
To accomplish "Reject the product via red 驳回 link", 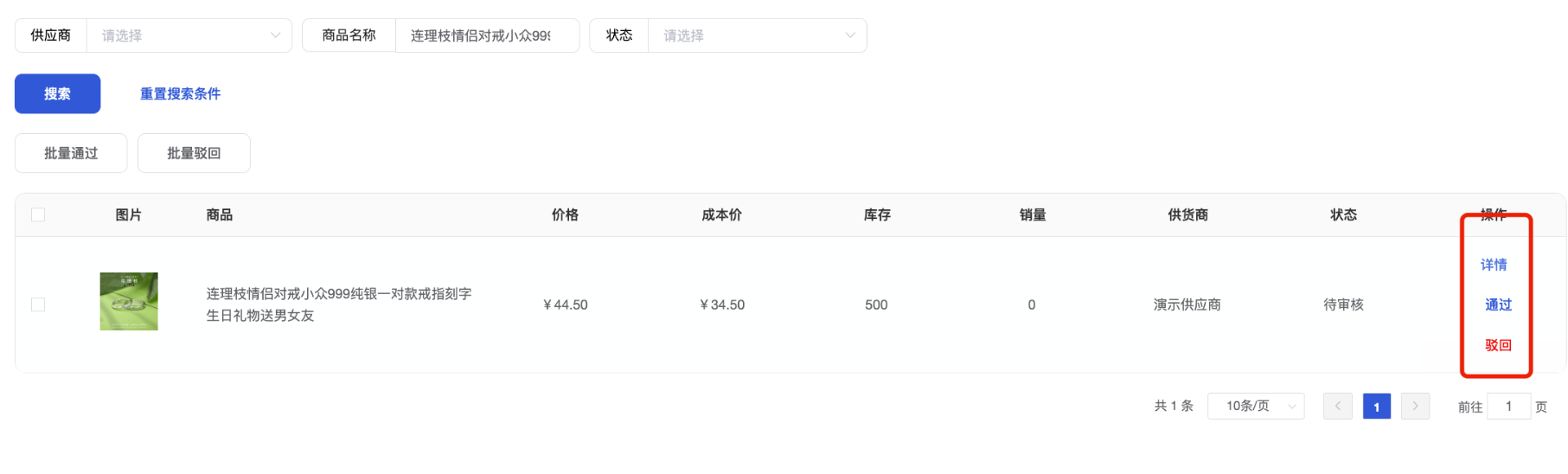I will point(1498,345).
